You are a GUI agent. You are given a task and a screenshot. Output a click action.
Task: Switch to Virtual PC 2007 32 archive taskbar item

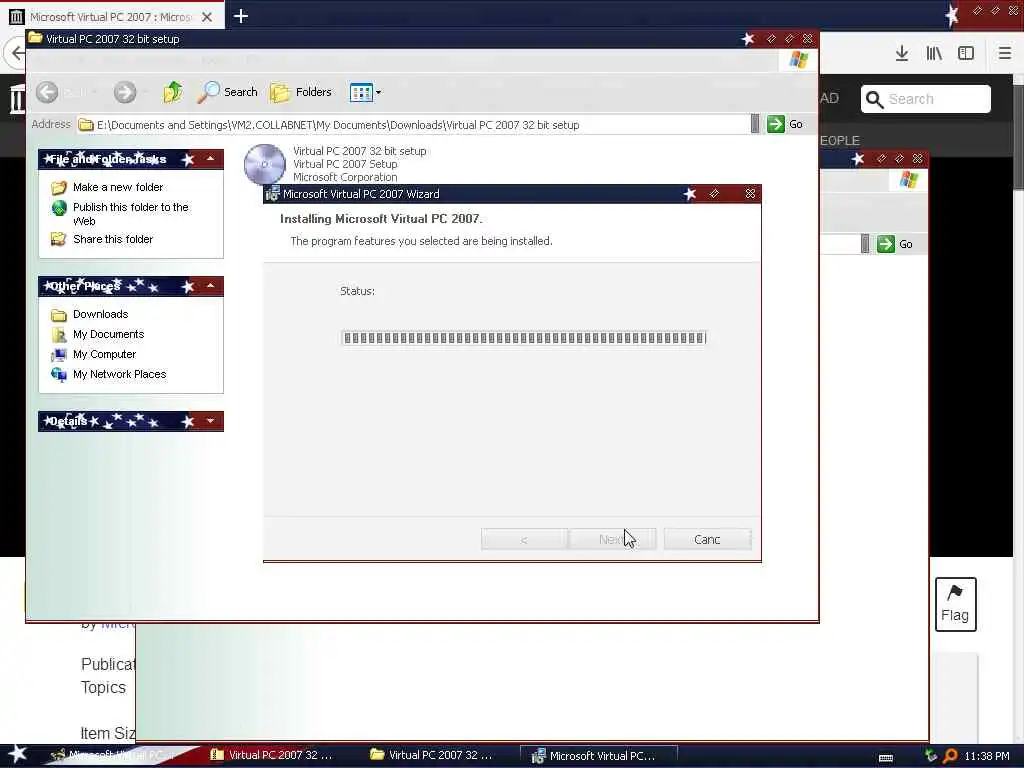272,755
